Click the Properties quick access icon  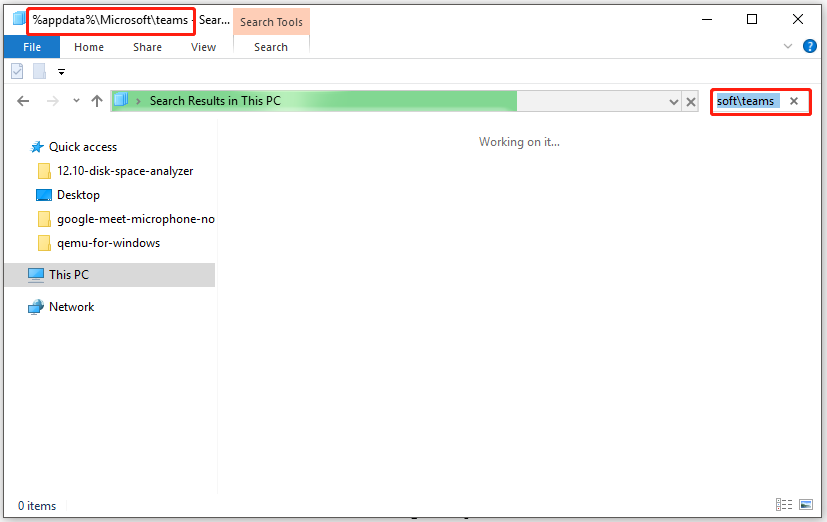17,71
